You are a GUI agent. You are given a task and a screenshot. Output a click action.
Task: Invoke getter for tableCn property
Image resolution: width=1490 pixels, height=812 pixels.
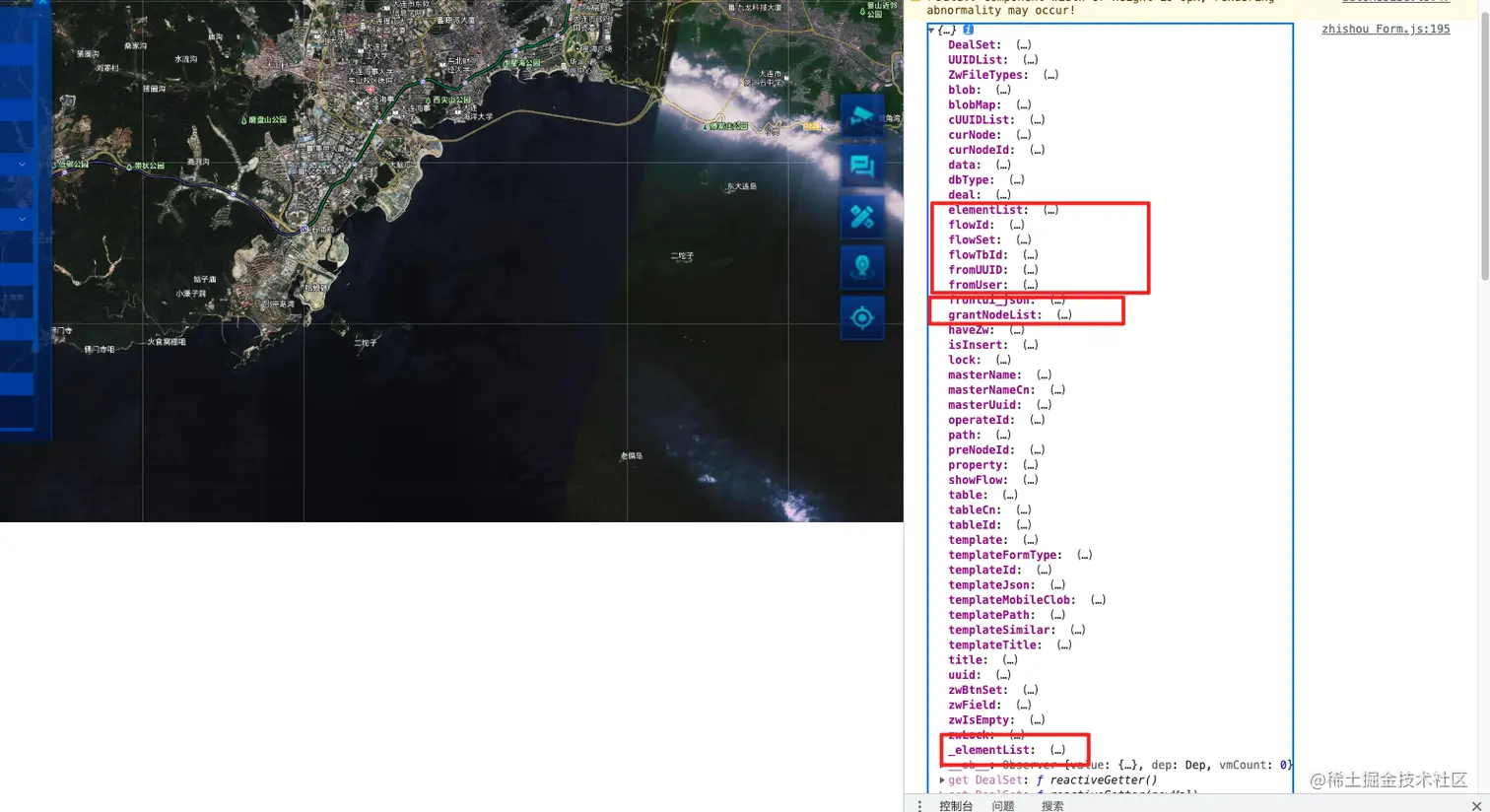click(1024, 510)
